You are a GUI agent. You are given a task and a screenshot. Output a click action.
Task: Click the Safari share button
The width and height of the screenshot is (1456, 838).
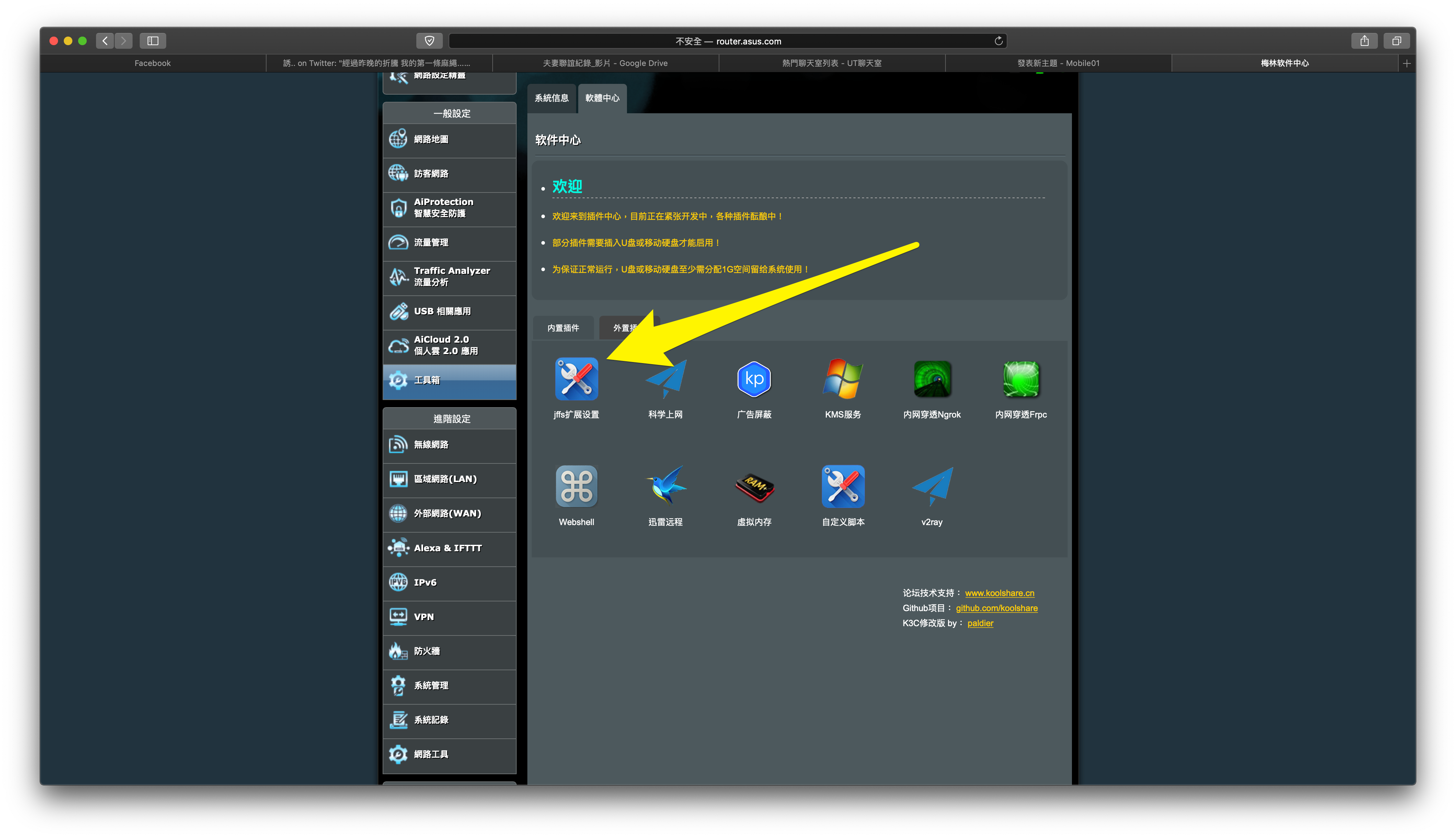pyautogui.click(x=1364, y=41)
